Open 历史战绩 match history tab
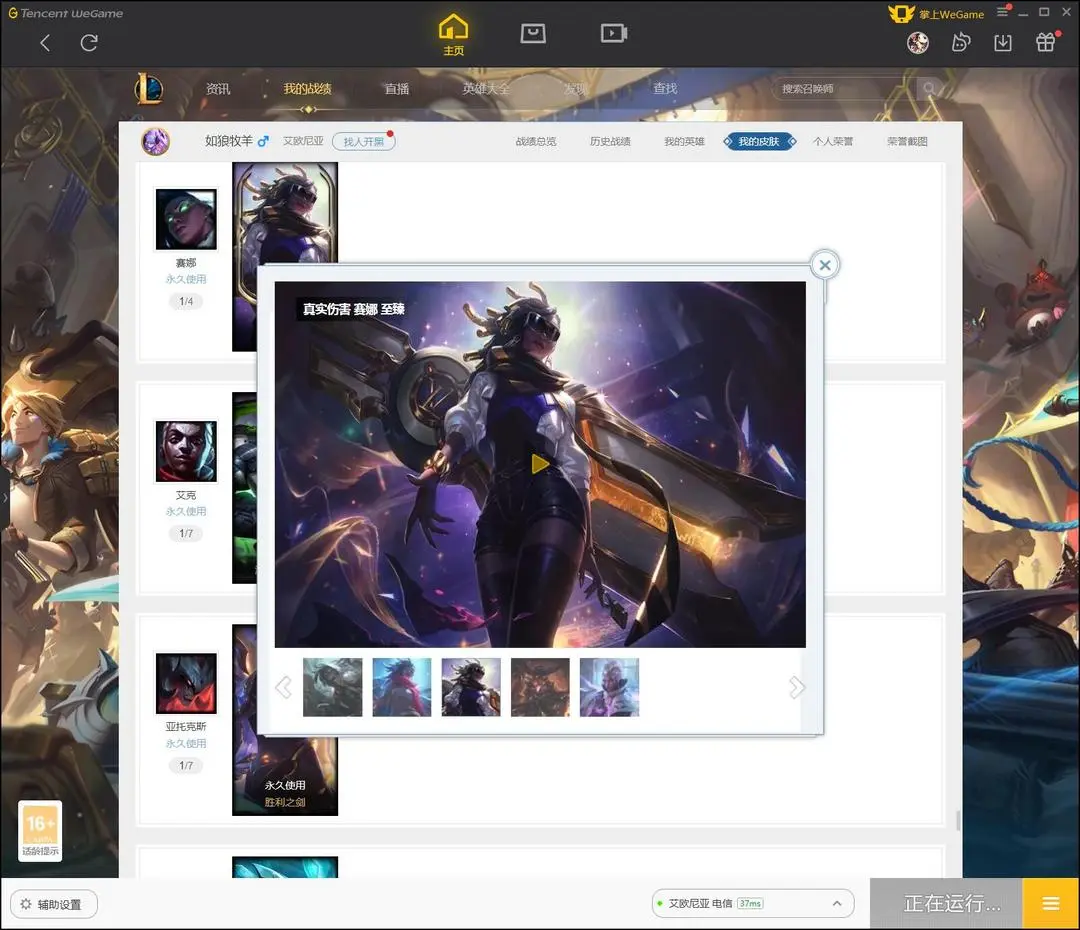Image resolution: width=1080 pixels, height=930 pixels. pyautogui.click(x=610, y=141)
